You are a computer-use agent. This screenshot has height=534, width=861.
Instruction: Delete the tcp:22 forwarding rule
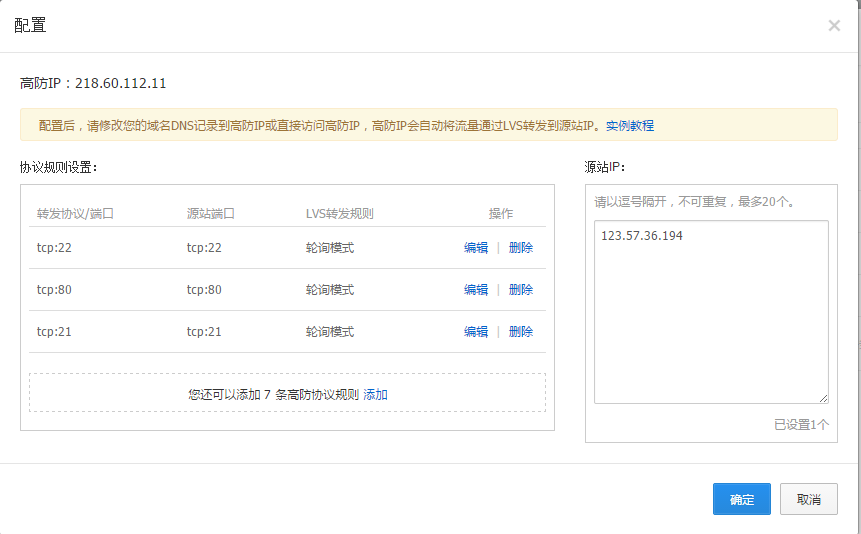(521, 248)
